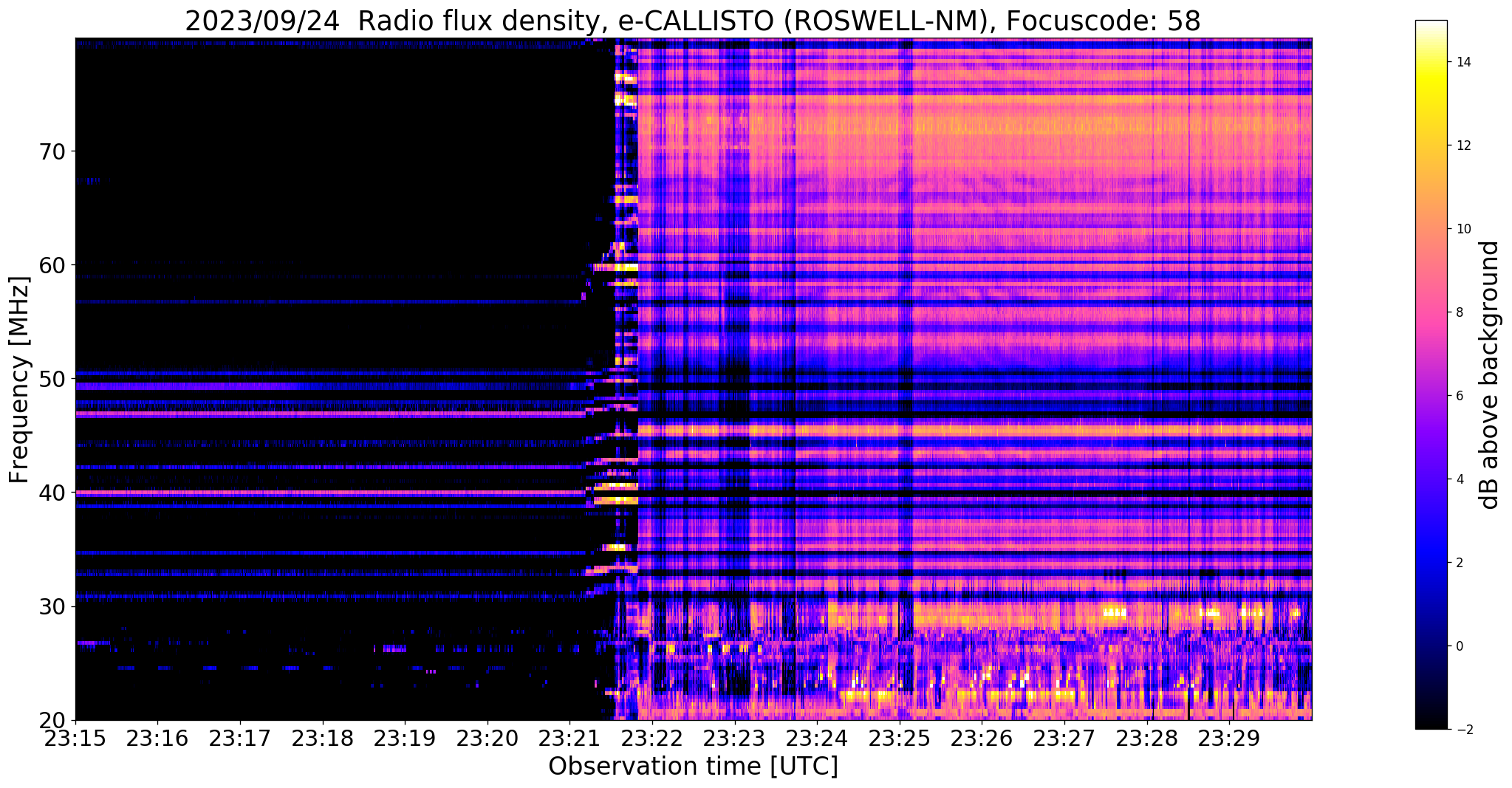The width and height of the screenshot is (1512, 788).
Task: Click the black bottom end of the colorbar
Action: point(1431,724)
